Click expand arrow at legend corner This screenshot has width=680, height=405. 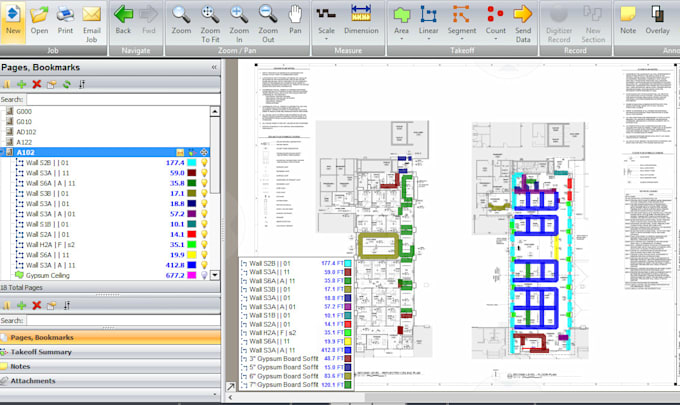[231, 386]
